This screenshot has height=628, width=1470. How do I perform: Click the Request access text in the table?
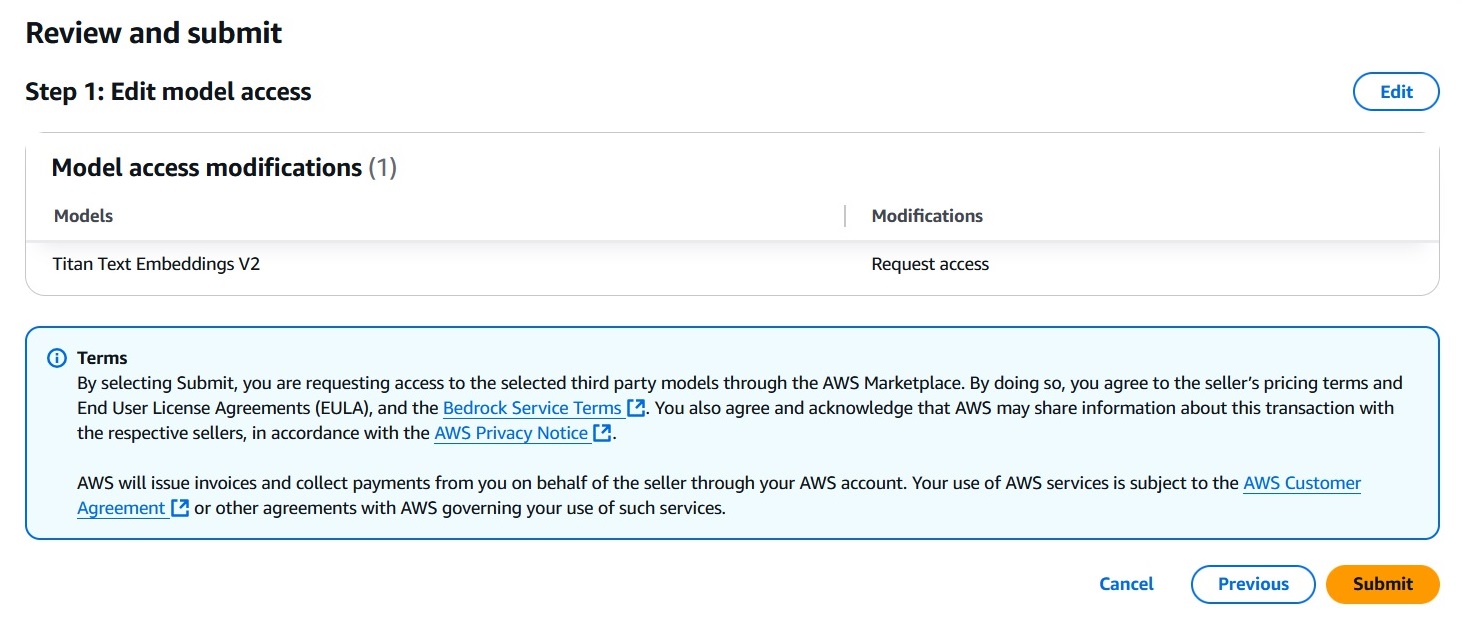(x=929, y=263)
